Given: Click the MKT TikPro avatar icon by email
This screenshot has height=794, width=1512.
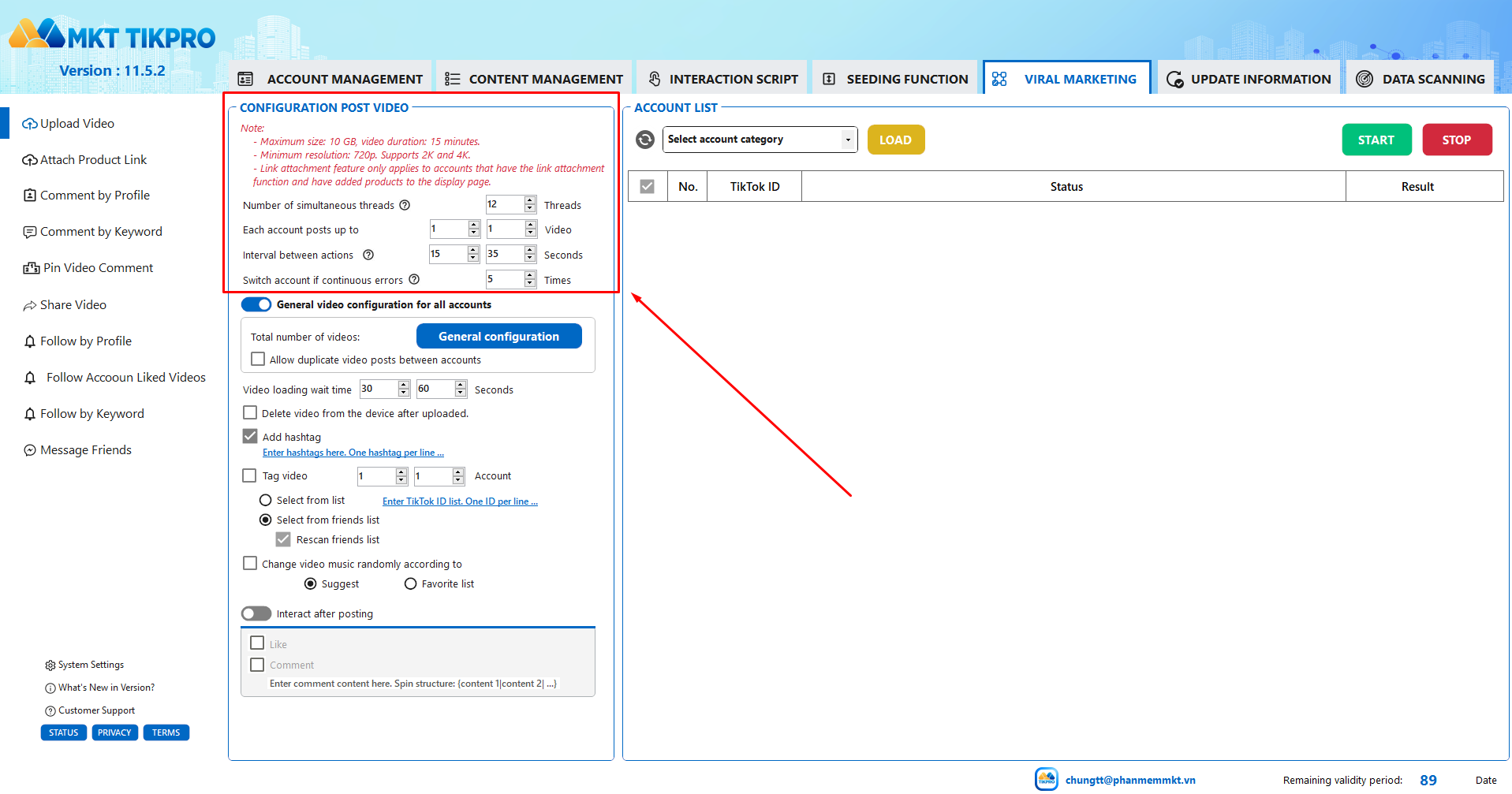Looking at the screenshot, I should pyautogui.click(x=1047, y=779).
